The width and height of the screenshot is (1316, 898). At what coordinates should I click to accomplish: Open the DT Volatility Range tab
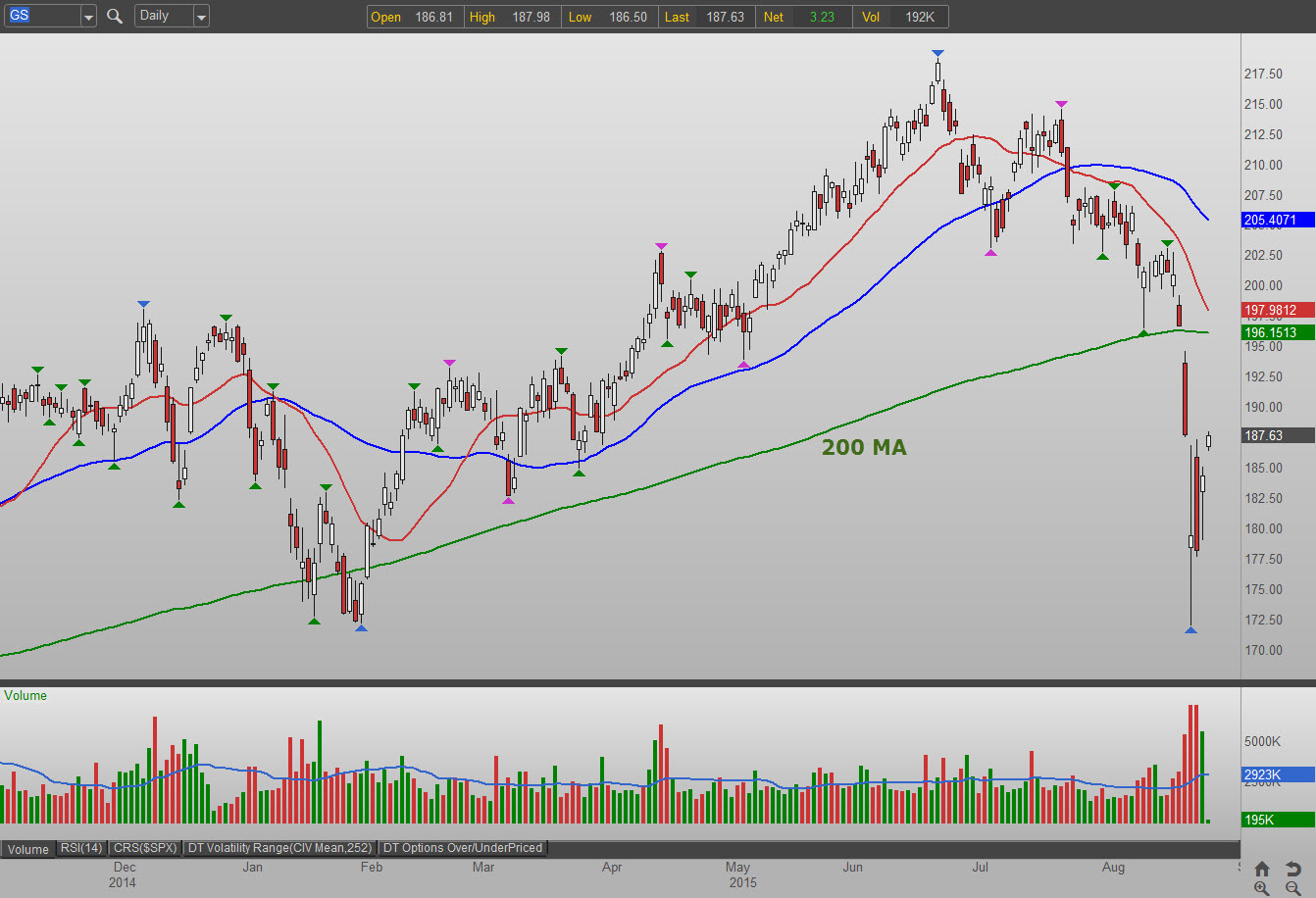coord(281,848)
